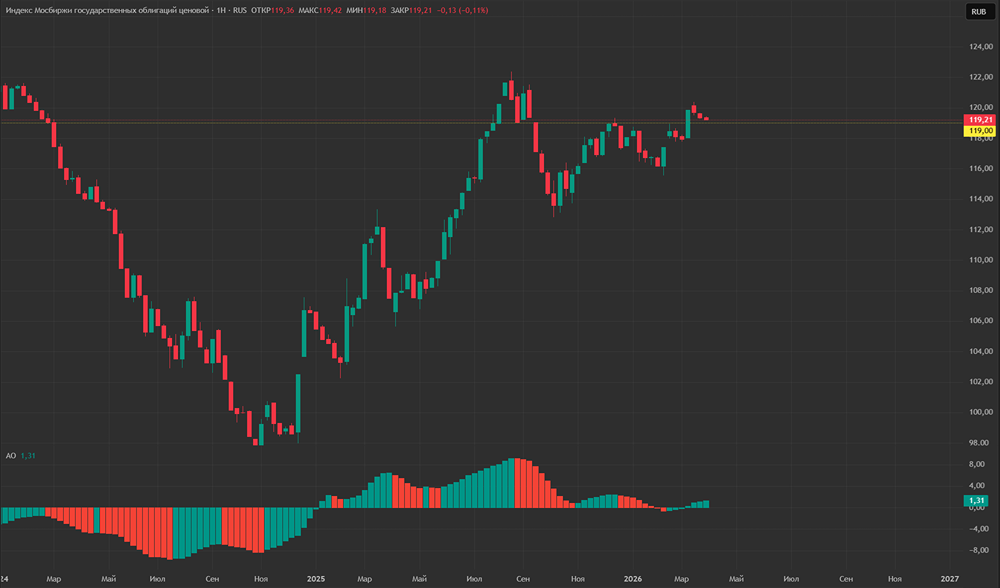Click the RUS exchange label in the legend
1000x588 pixels.
(x=240, y=10)
